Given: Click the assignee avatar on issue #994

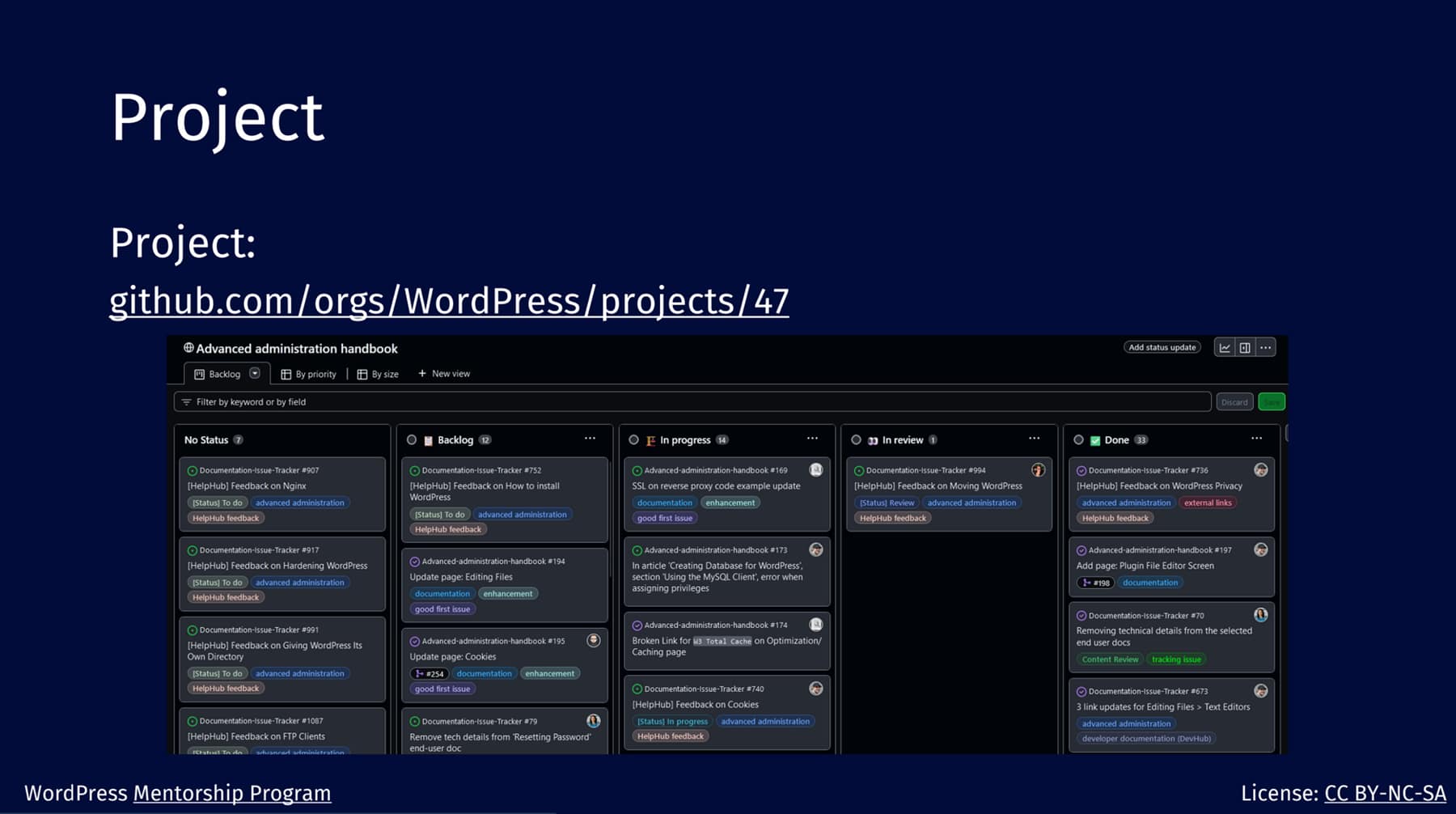Looking at the screenshot, I should (x=1038, y=470).
